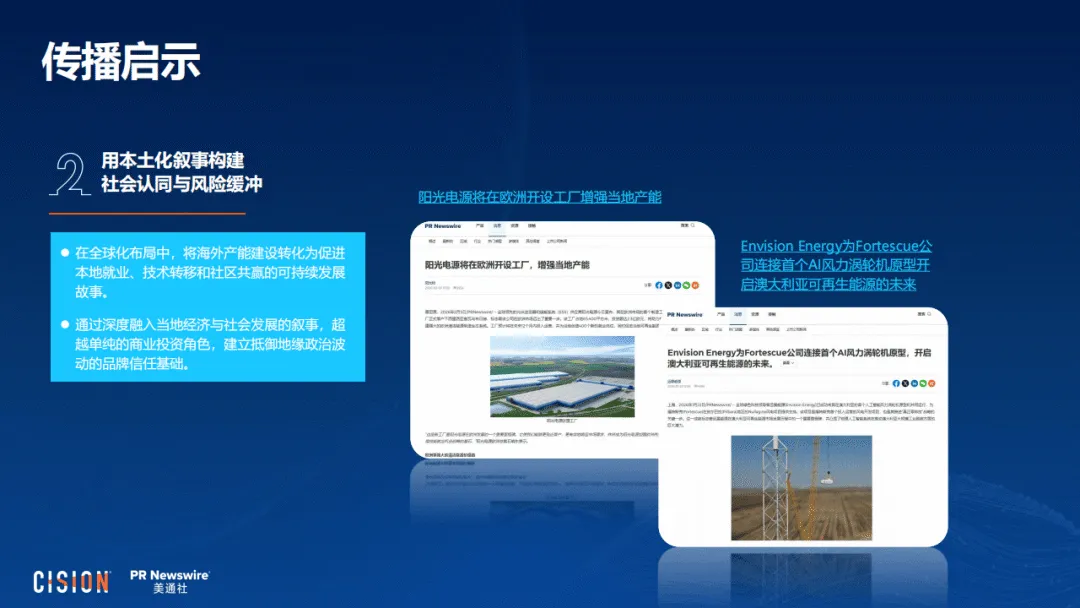Image resolution: width=1080 pixels, height=608 pixels.
Task: Open 阳光电源将在欧洲开设工厂增强当地产能 hyperlink
Action: [540, 197]
